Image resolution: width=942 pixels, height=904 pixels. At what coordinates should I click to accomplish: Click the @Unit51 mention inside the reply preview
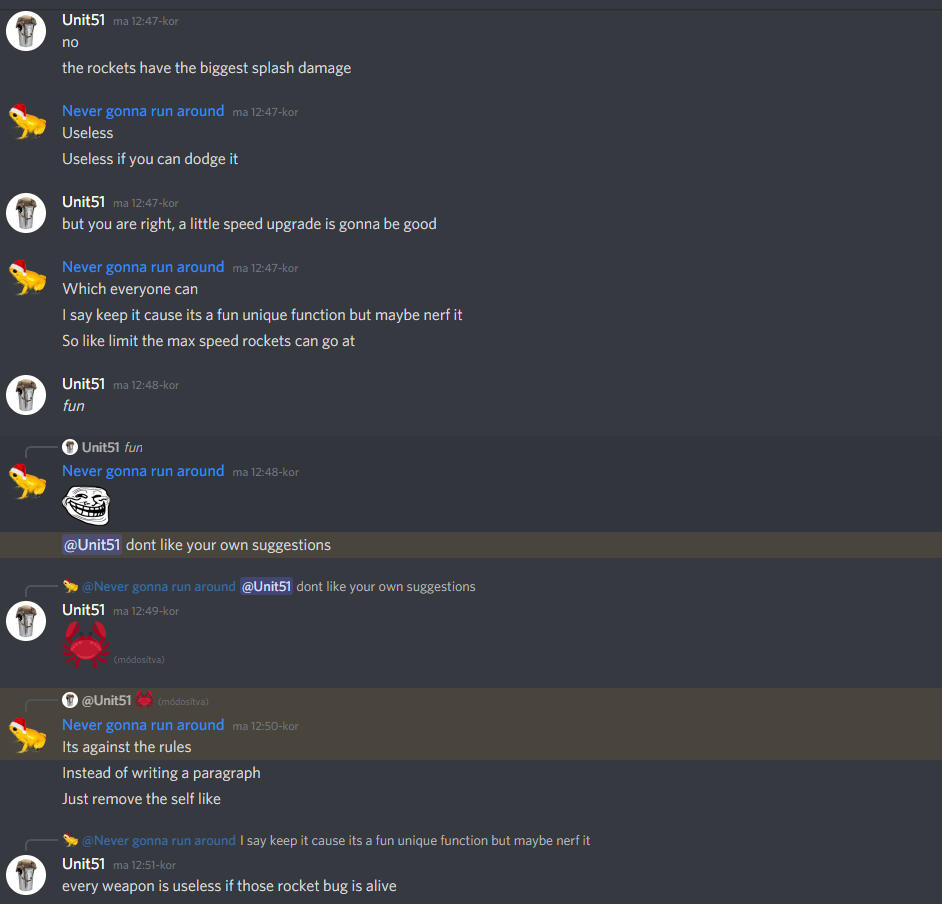(x=266, y=586)
